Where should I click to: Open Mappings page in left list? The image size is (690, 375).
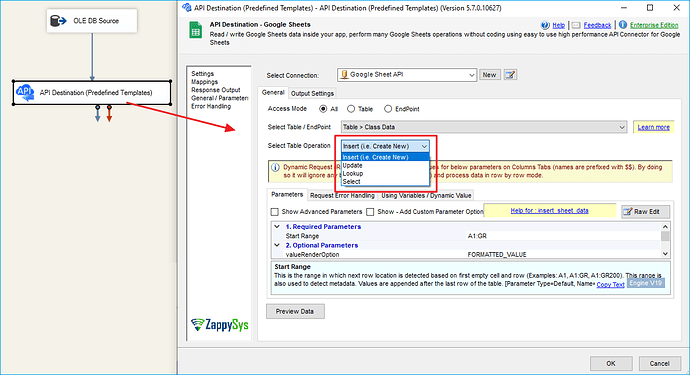pos(204,82)
